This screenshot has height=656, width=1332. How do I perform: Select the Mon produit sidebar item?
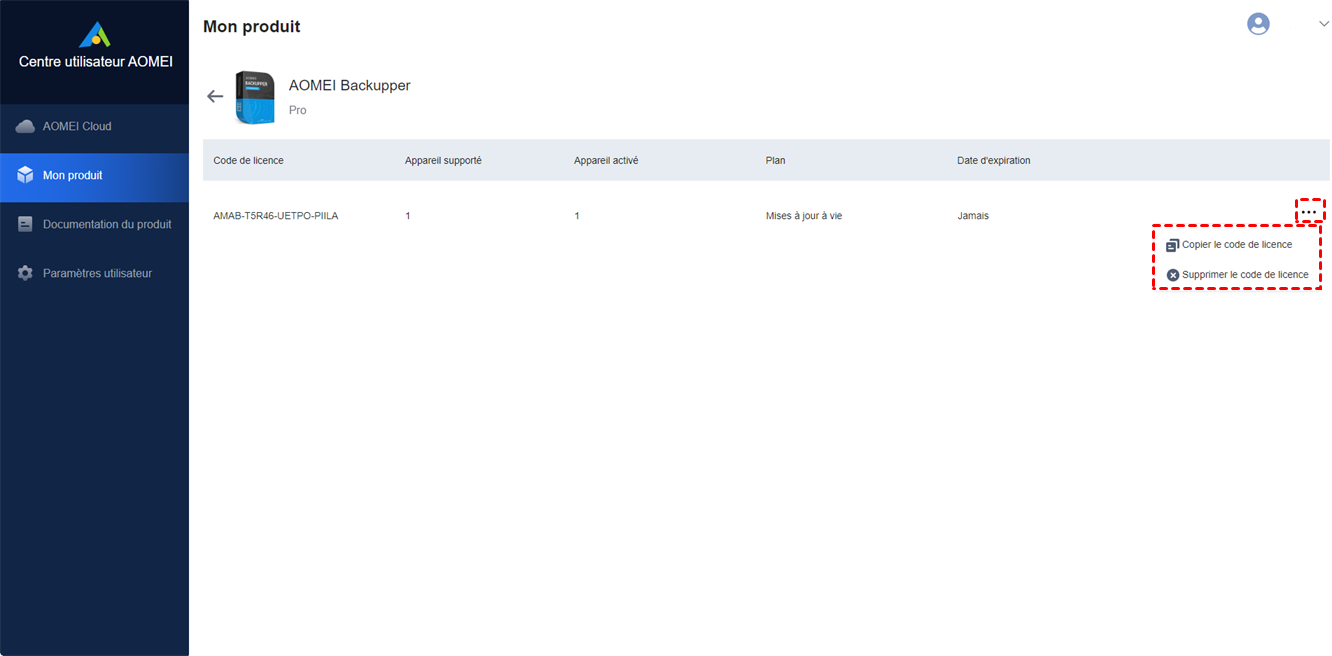point(94,176)
